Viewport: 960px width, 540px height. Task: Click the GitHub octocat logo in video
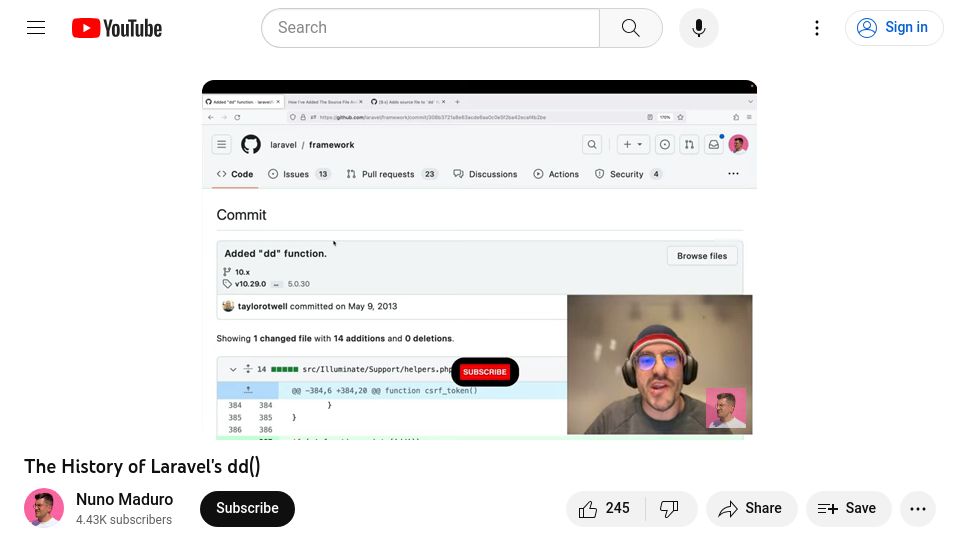click(250, 144)
